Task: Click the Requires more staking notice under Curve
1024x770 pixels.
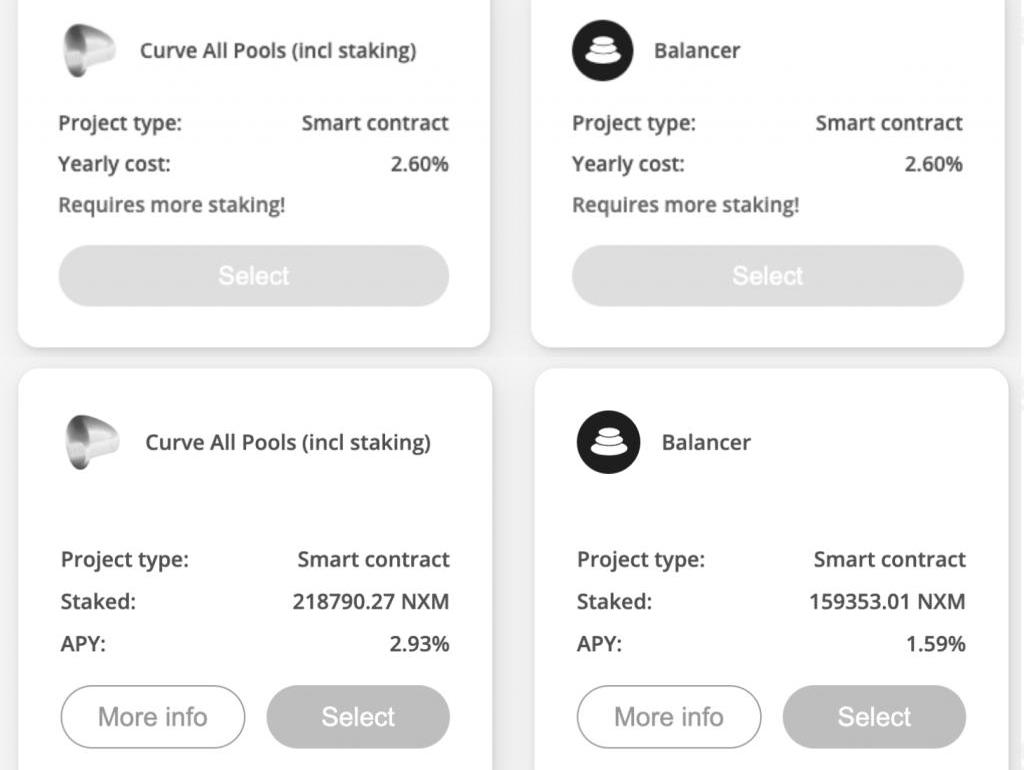Action: (x=172, y=205)
